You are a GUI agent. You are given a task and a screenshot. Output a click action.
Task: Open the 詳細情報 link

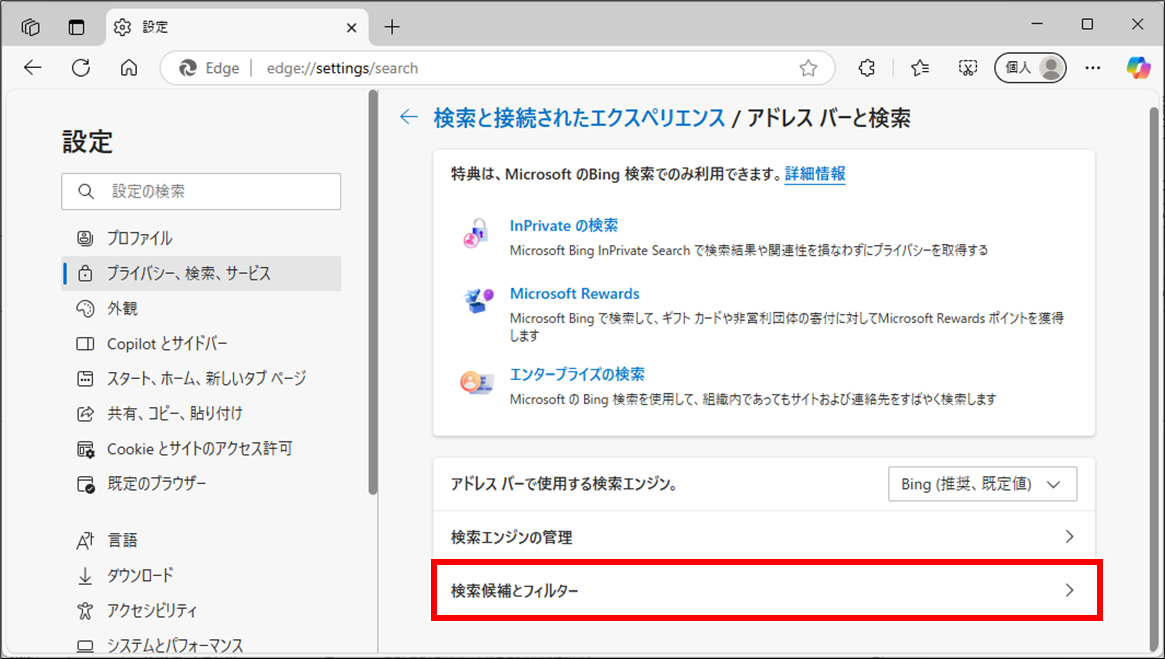coord(814,174)
